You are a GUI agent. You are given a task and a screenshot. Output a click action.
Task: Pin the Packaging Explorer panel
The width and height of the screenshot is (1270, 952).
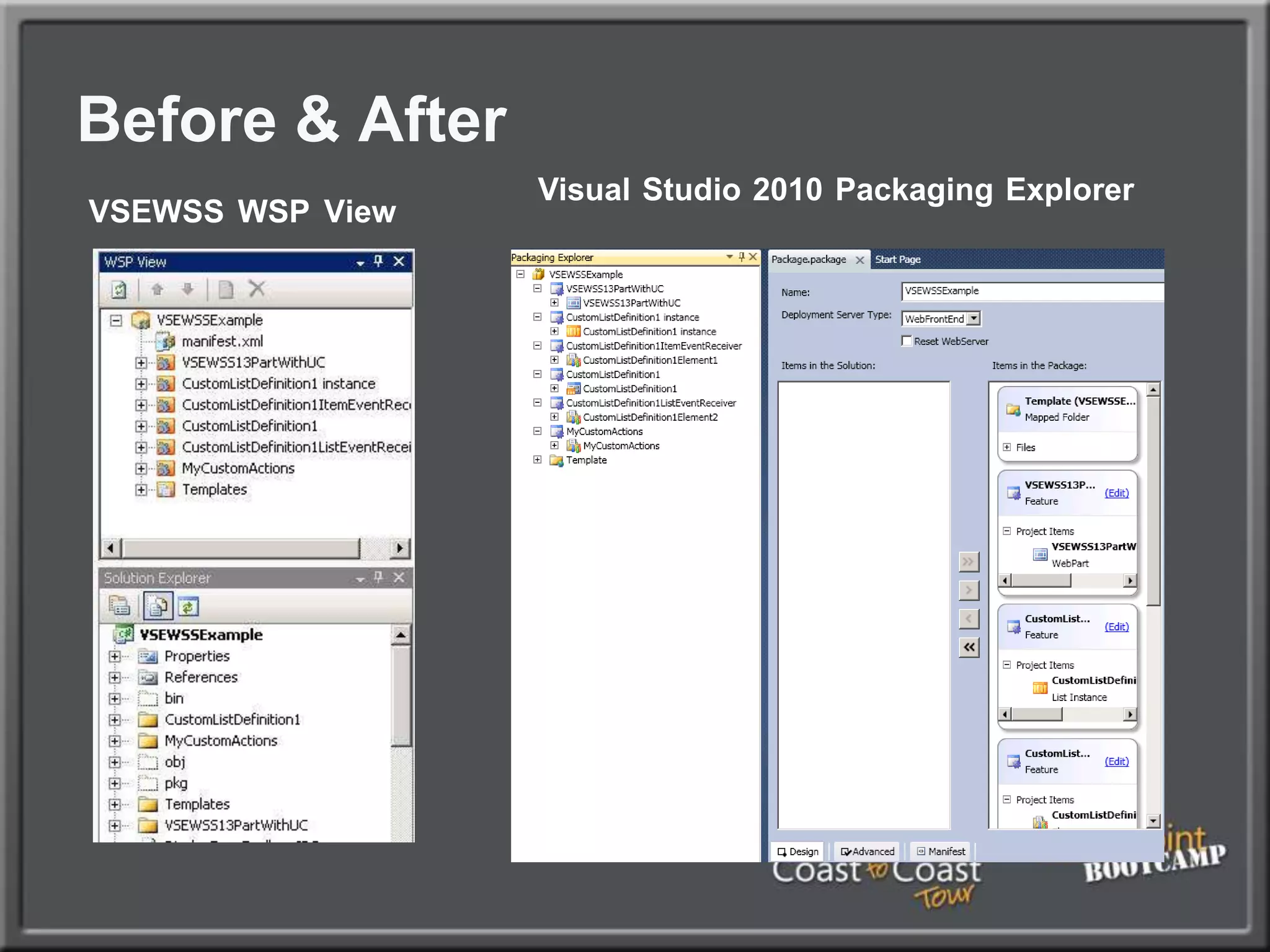pos(742,257)
